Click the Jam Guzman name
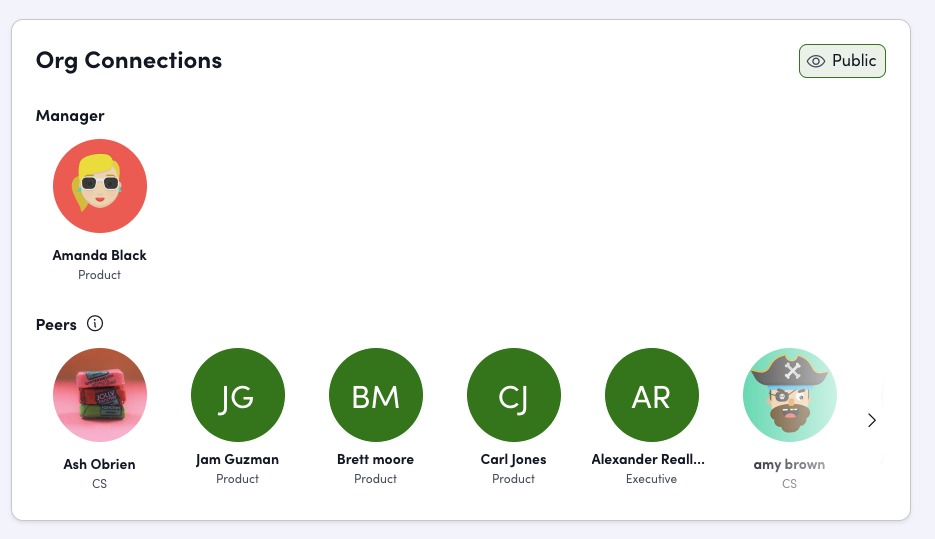Screen dimensions: 935x539 click(x=238, y=460)
